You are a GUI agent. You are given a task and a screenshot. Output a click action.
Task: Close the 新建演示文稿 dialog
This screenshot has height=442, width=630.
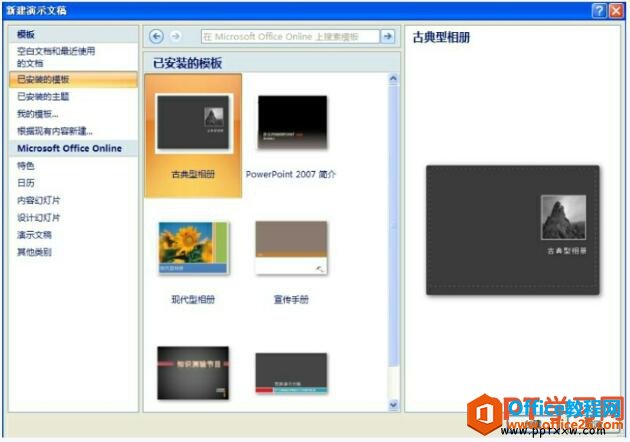click(x=616, y=11)
